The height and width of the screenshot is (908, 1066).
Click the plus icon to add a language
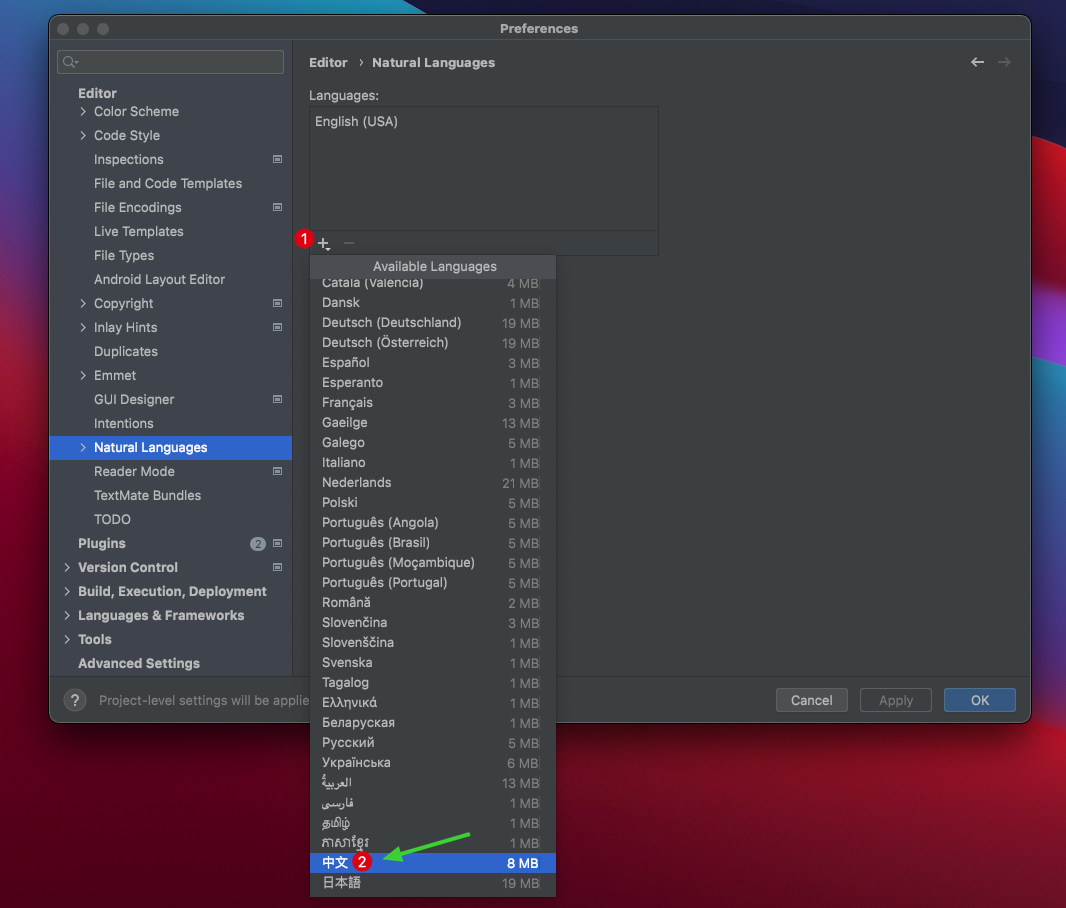(323, 243)
